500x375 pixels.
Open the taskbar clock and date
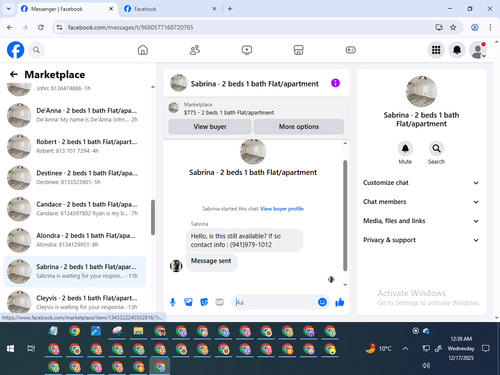(461, 348)
